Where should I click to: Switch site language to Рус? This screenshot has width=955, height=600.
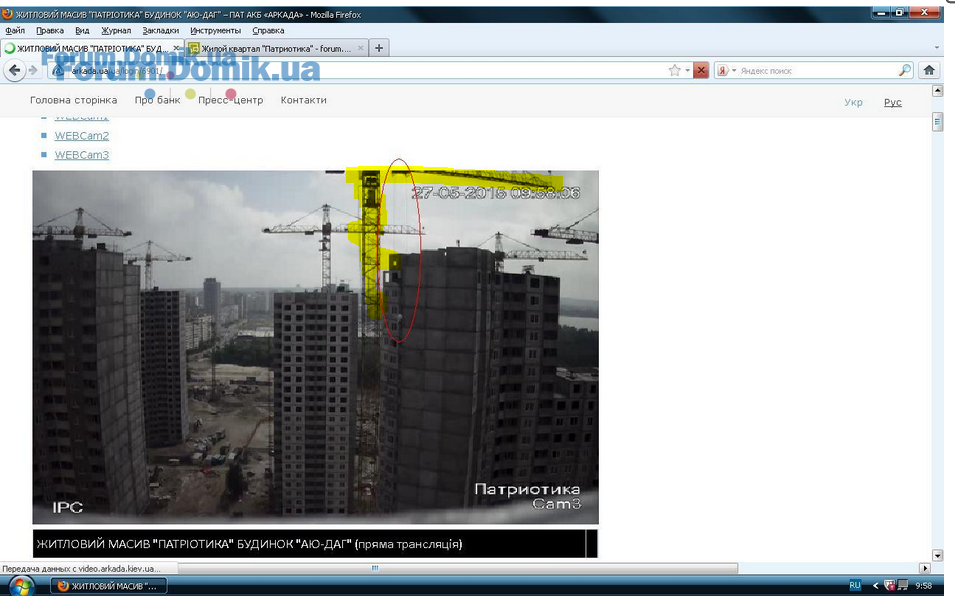coord(893,102)
